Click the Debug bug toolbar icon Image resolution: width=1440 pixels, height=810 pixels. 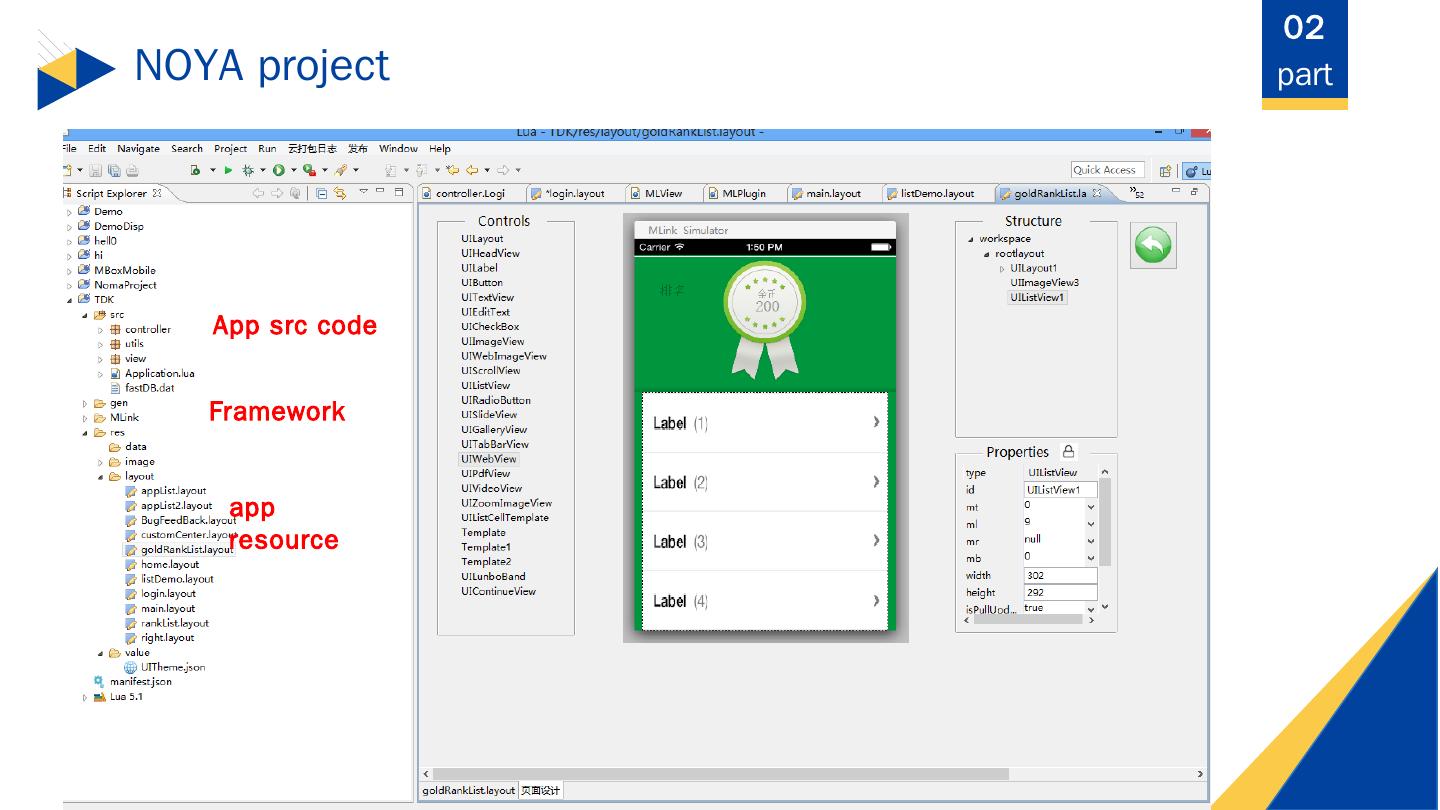(248, 171)
